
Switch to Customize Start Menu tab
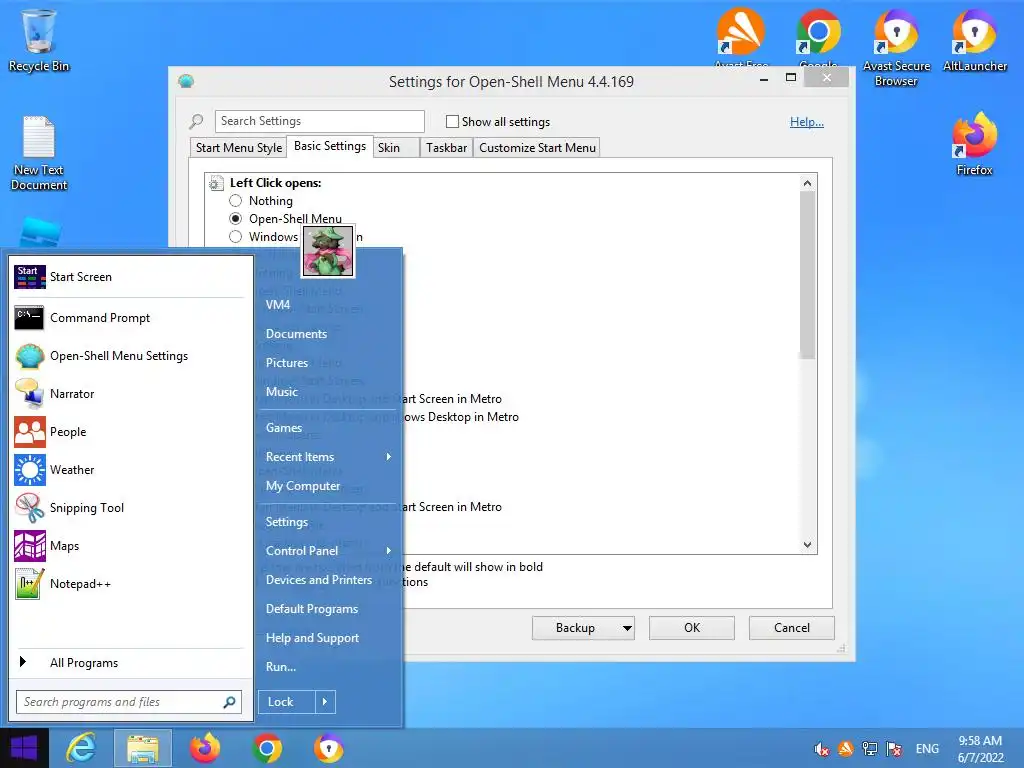coord(537,148)
